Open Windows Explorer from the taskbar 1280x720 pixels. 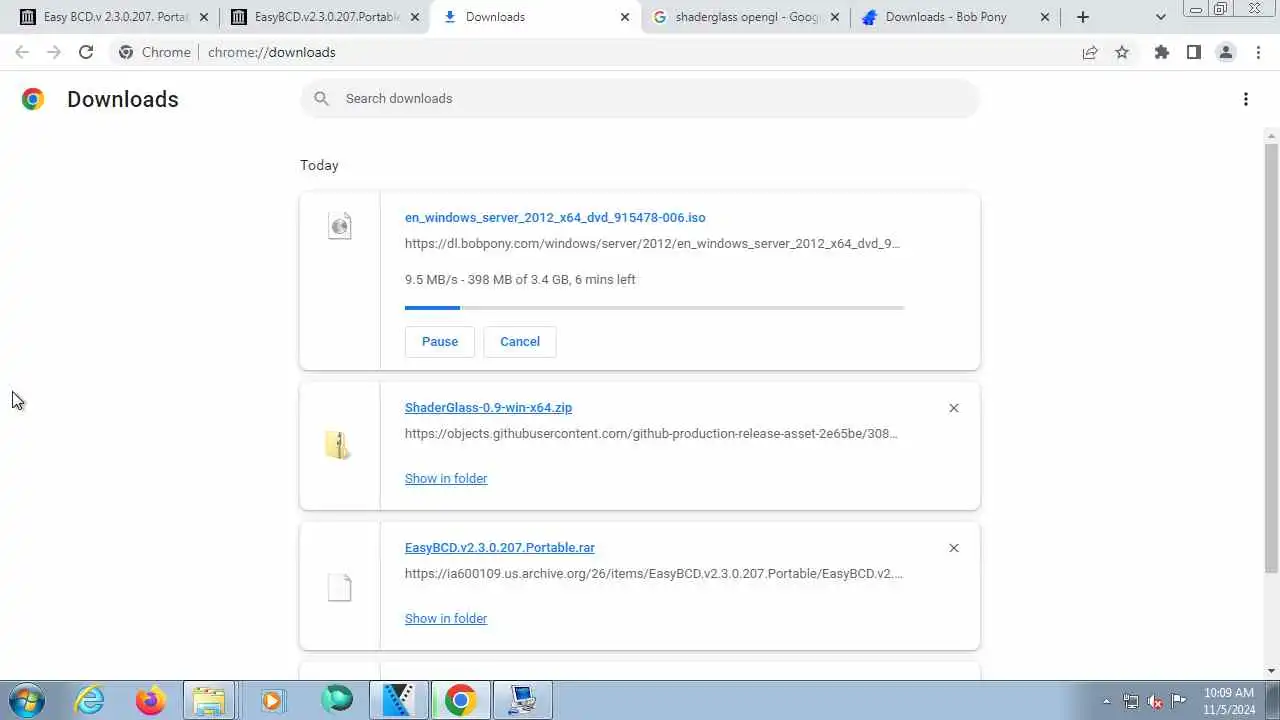coord(209,700)
